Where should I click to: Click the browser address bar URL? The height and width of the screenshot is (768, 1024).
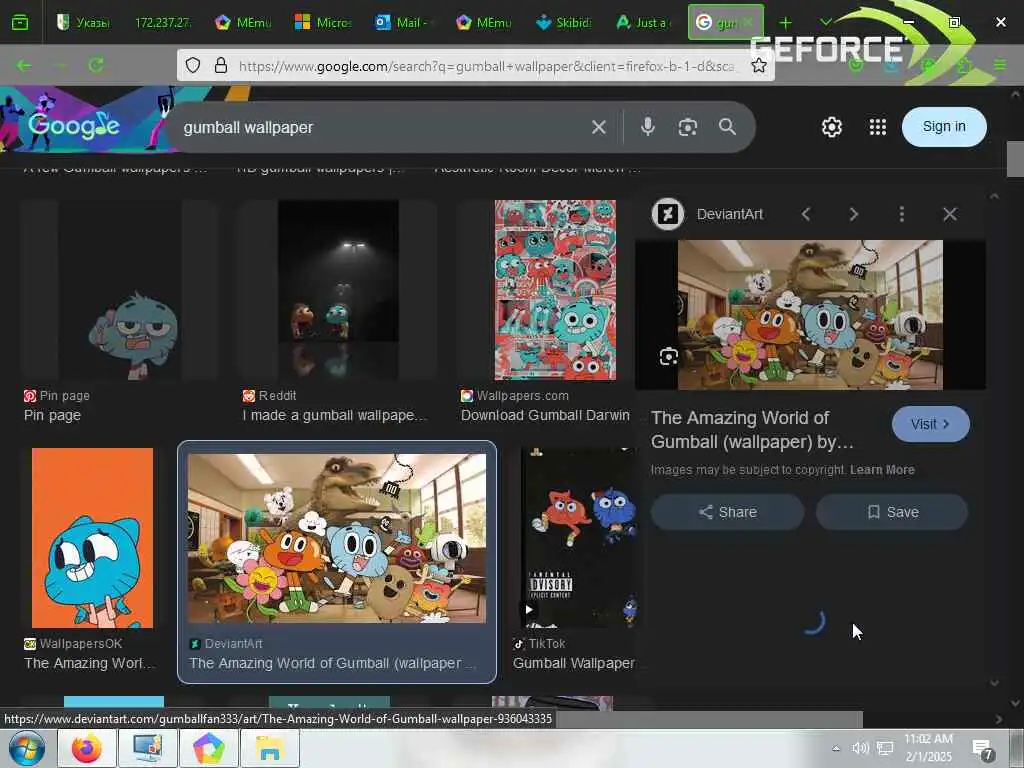click(487, 65)
